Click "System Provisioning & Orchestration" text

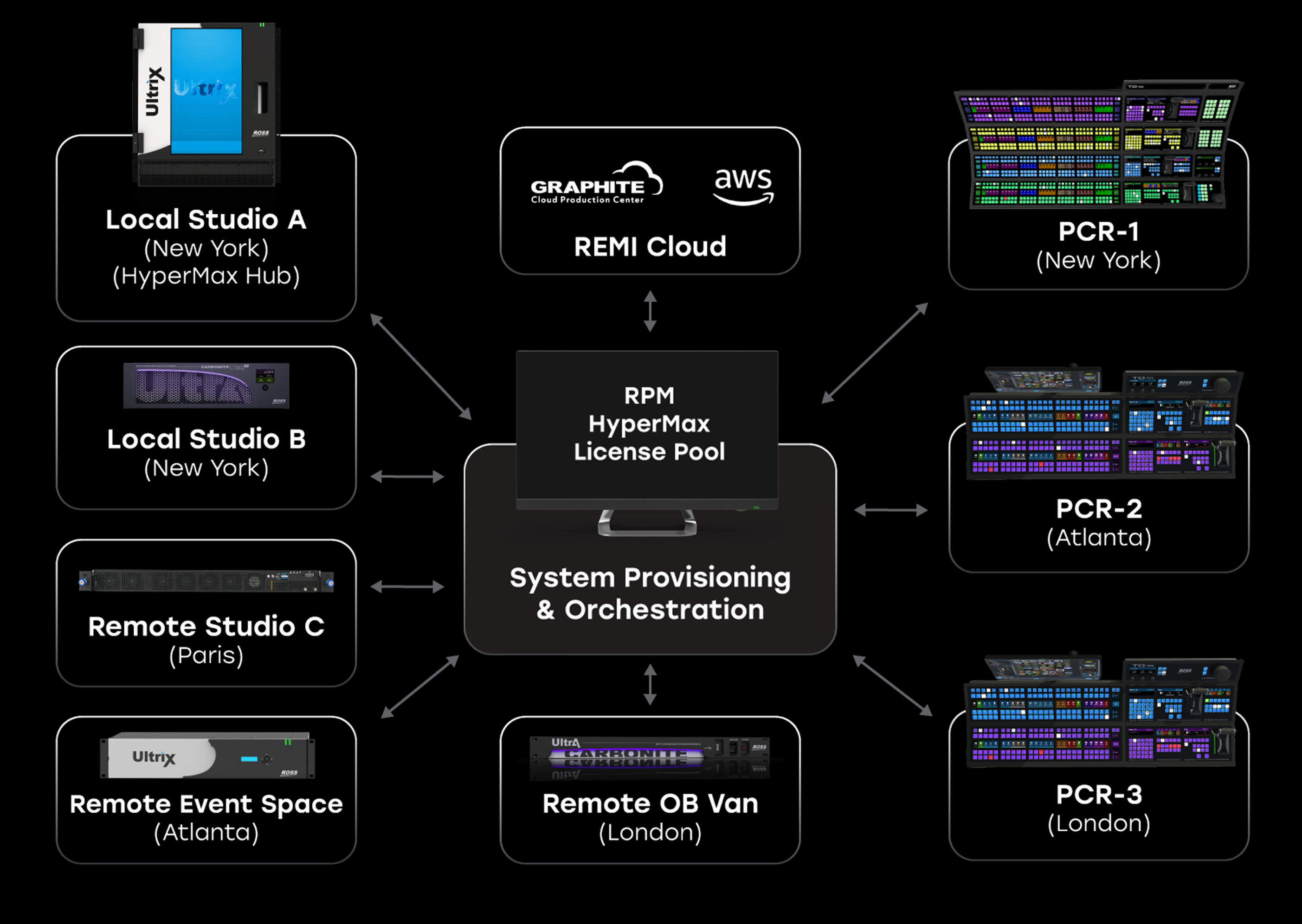point(650,593)
